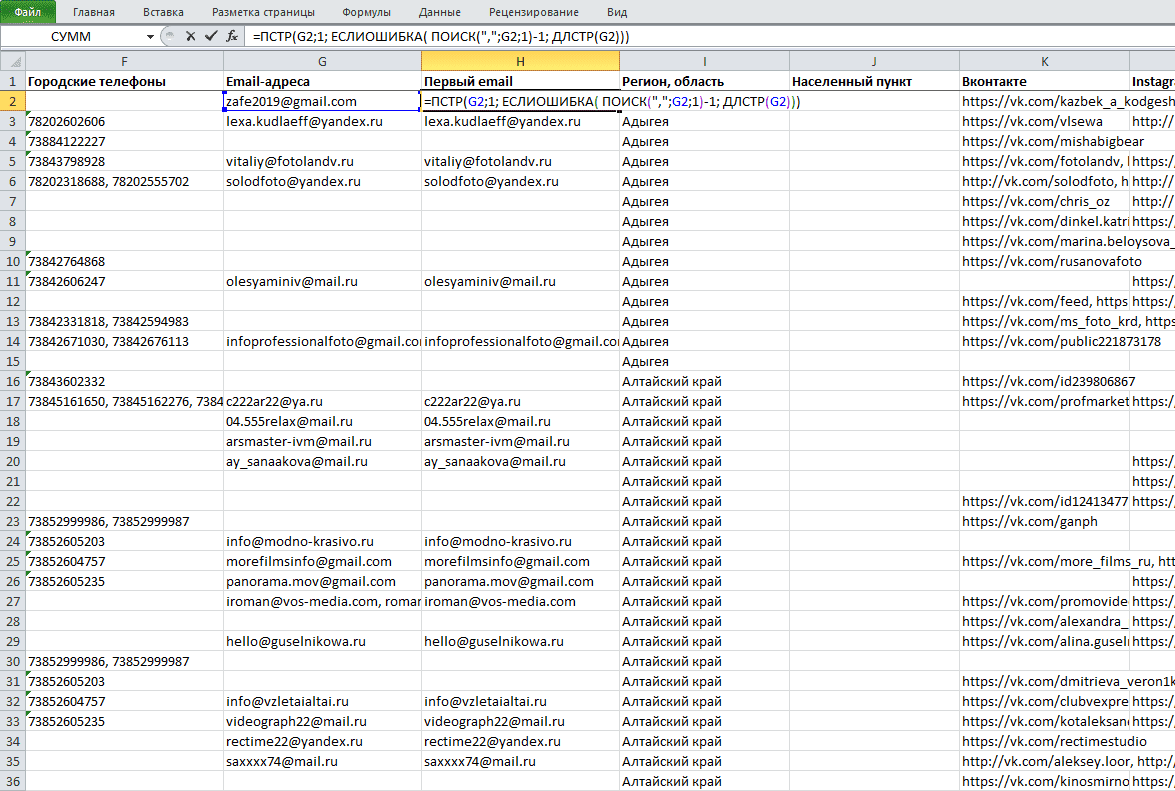Viewport: 1175px width, 791px height.
Task: Cancel formula entry with the X icon
Action: pyautogui.click(x=190, y=36)
